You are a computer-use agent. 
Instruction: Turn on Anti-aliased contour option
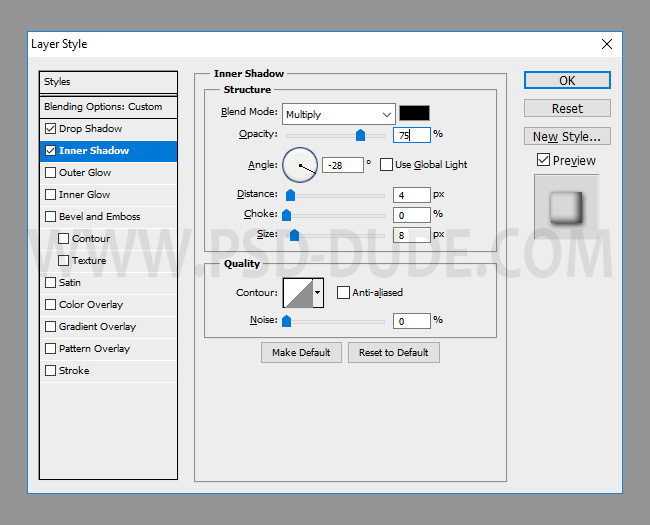[x=343, y=292]
